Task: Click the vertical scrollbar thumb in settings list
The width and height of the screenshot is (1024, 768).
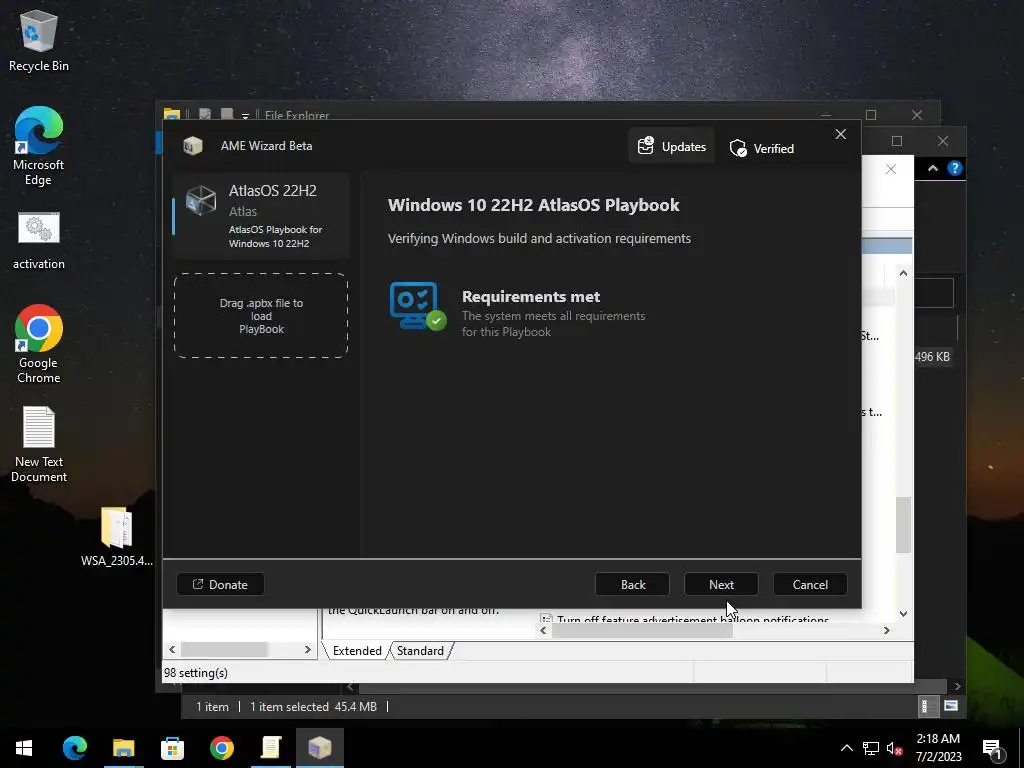Action: (x=903, y=525)
